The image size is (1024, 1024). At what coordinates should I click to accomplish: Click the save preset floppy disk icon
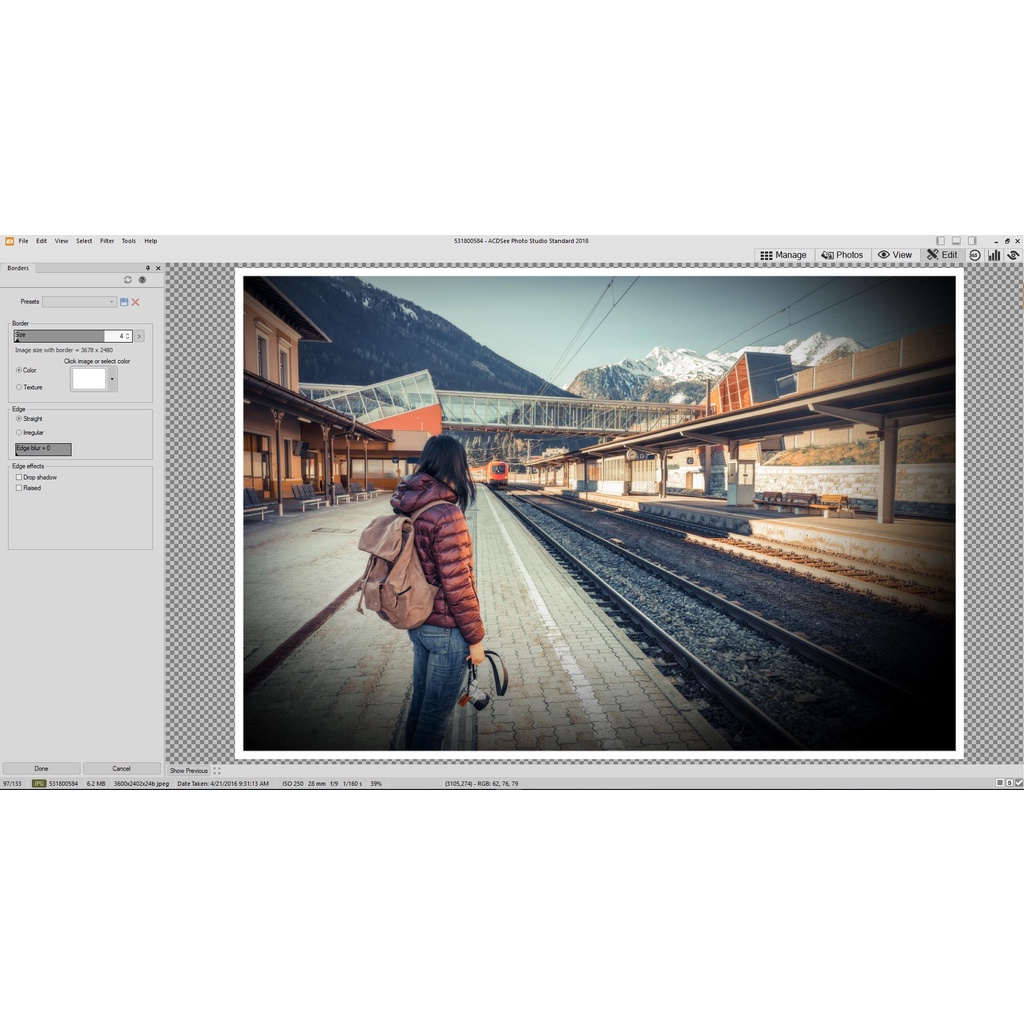point(124,302)
